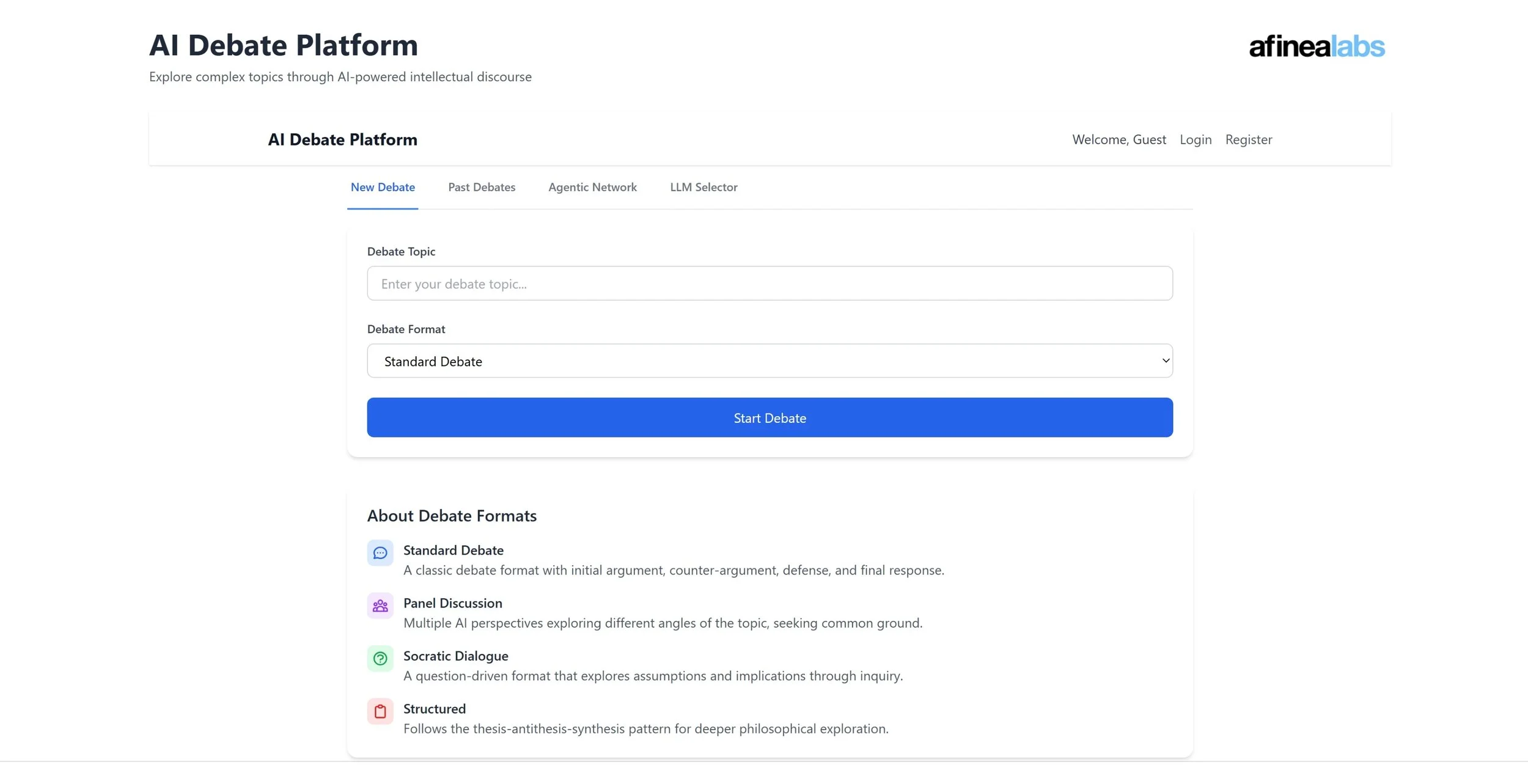
Task: Select the New Debate tab
Action: [x=382, y=187]
